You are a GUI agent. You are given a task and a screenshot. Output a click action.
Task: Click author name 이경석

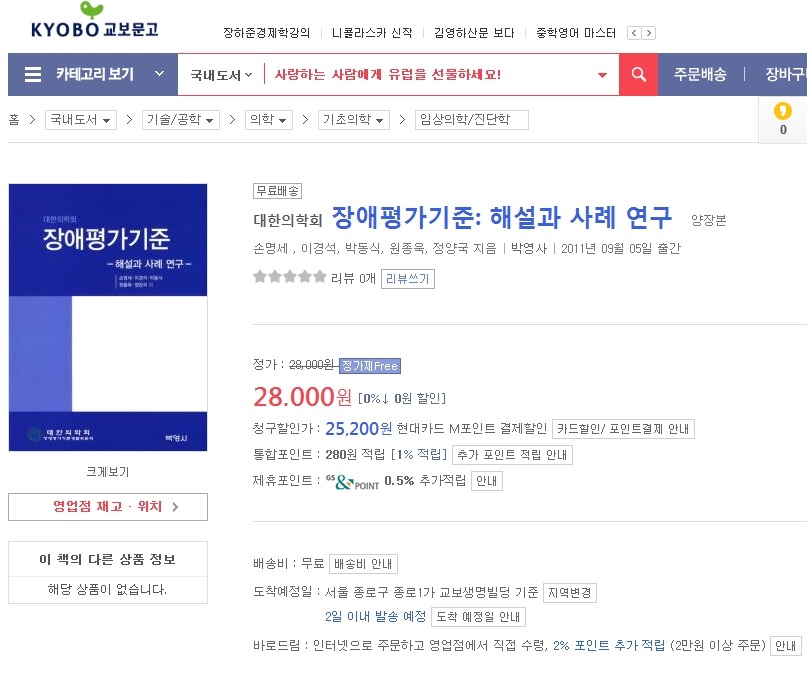pyautogui.click(x=319, y=249)
